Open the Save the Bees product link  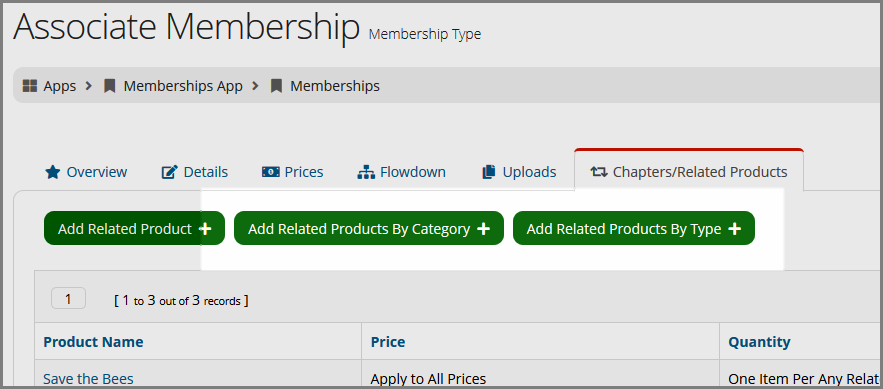click(x=88, y=379)
